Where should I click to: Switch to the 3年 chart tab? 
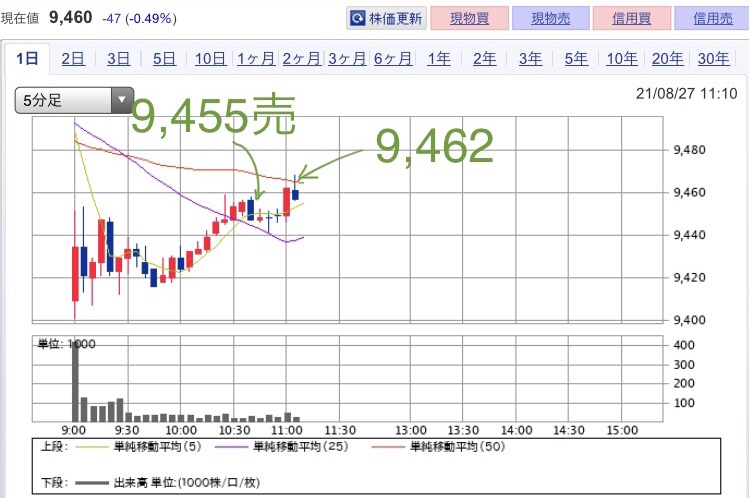pyautogui.click(x=530, y=59)
